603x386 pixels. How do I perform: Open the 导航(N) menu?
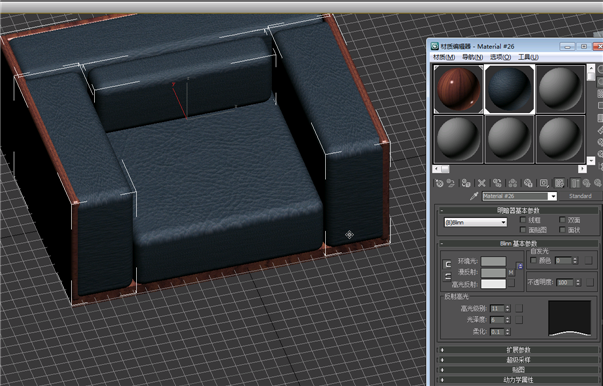coord(472,57)
